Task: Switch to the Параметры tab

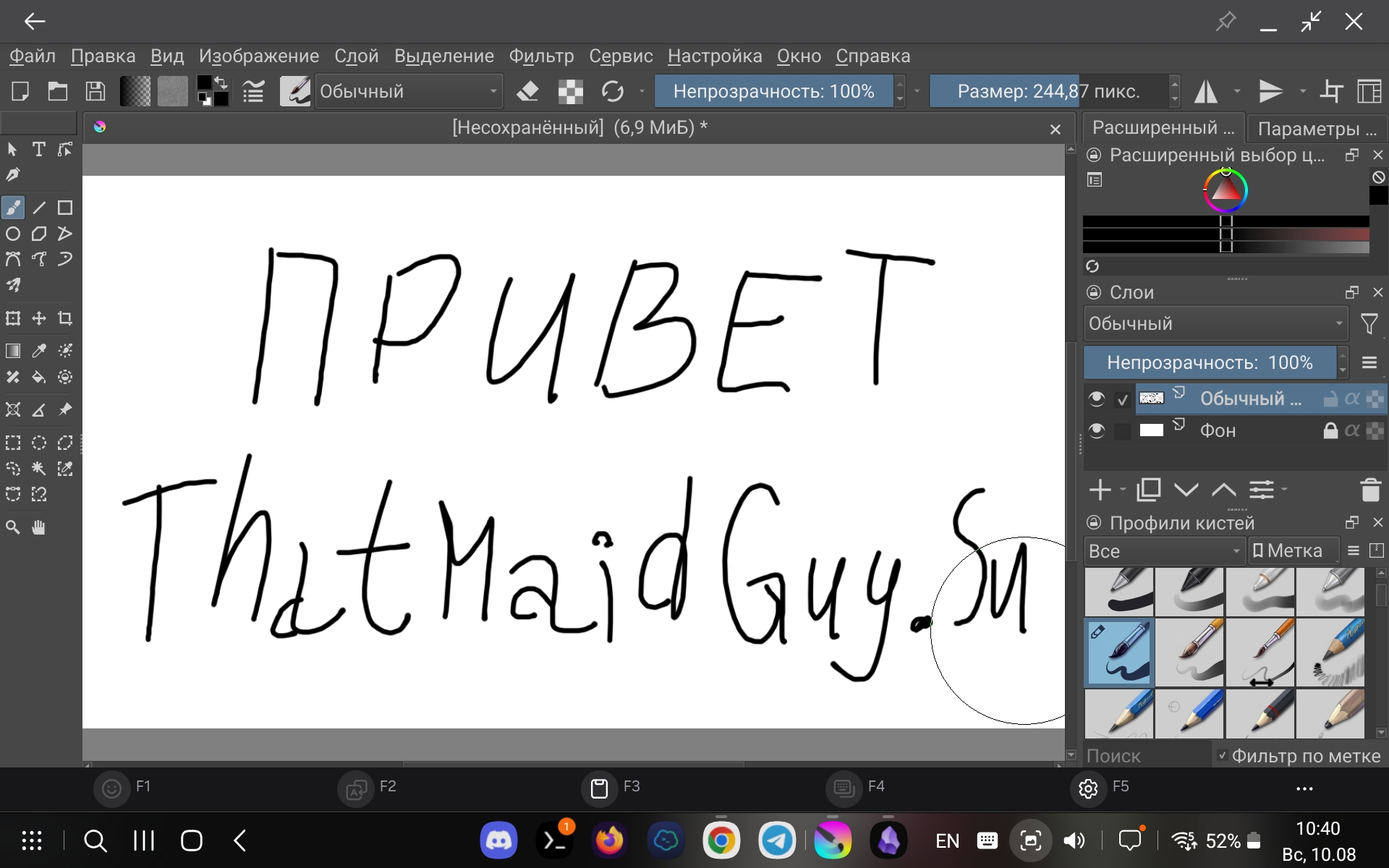Action: click(x=1317, y=127)
